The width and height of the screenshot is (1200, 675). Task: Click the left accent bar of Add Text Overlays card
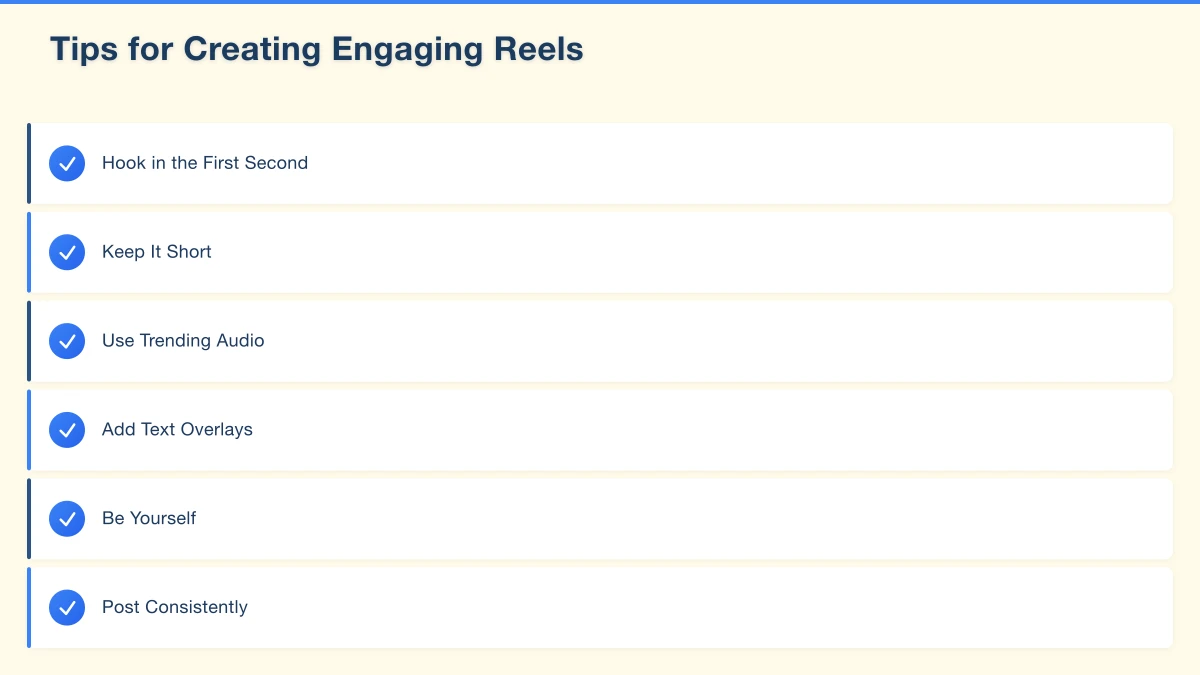29,430
